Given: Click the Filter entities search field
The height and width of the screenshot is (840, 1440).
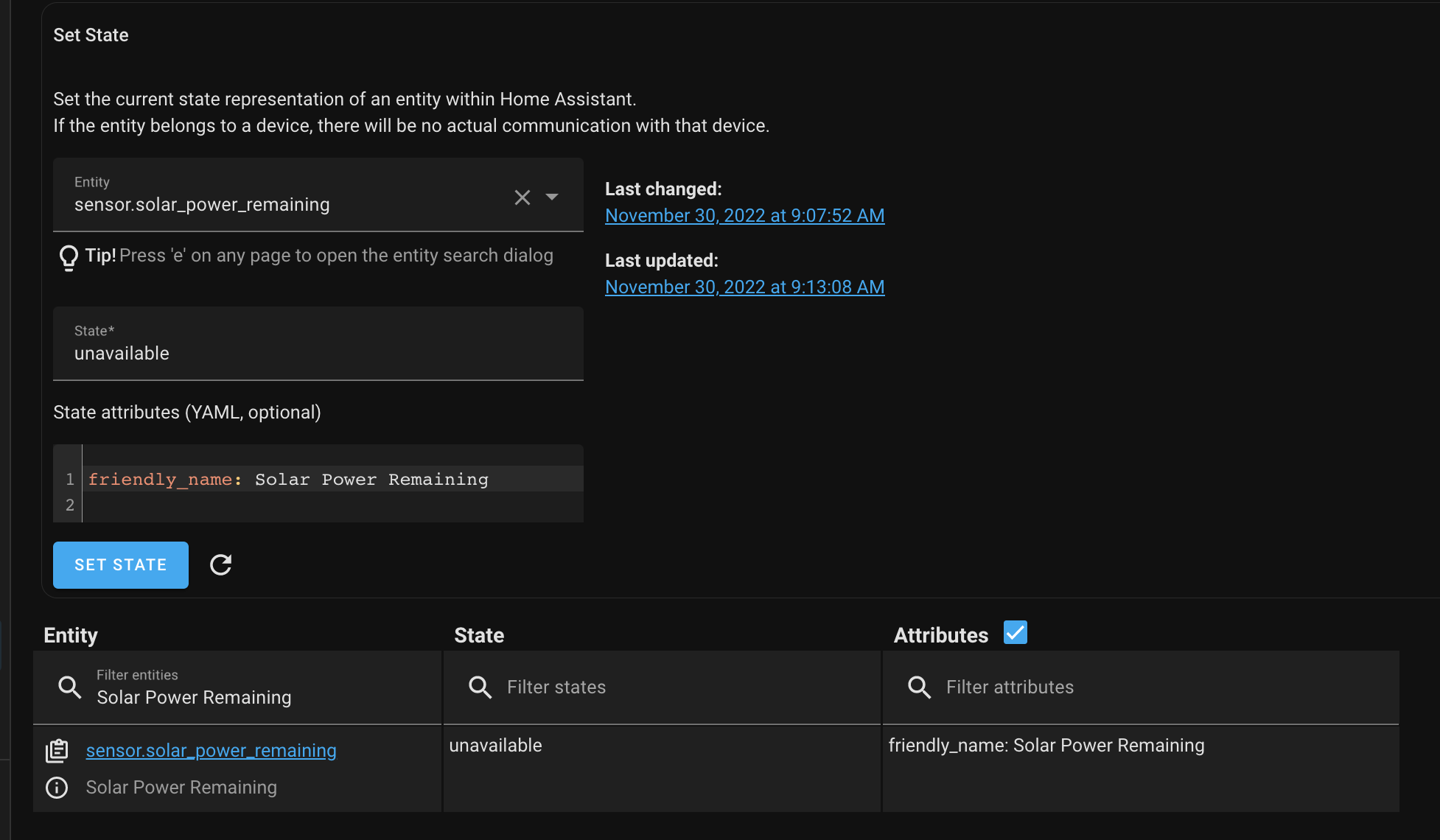Looking at the screenshot, I should (x=237, y=687).
